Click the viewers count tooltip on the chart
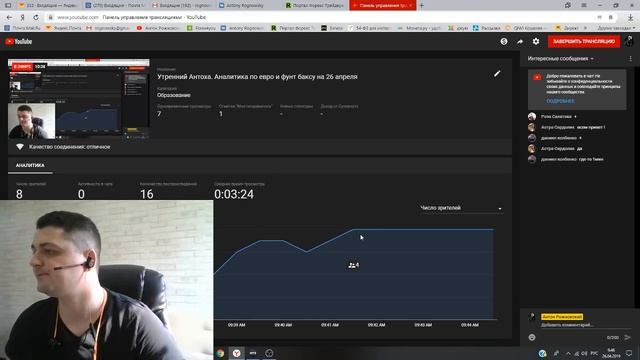The image size is (640, 360). coord(353,265)
